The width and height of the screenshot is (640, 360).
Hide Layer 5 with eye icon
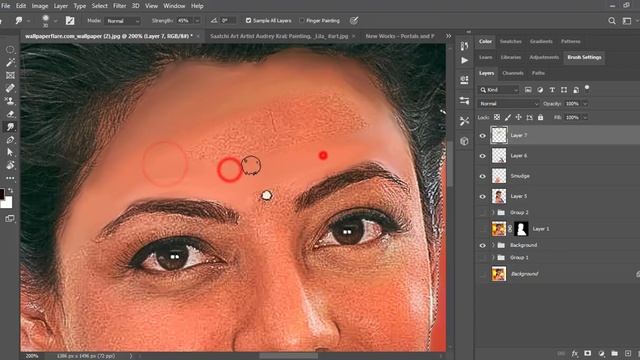point(482,197)
